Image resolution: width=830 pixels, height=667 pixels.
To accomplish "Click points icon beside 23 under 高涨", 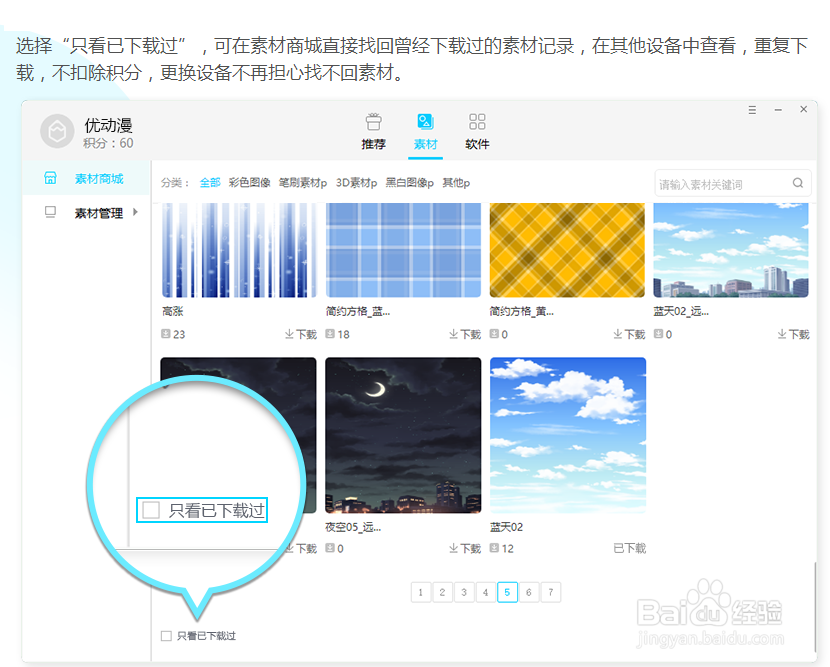I will [x=166, y=334].
